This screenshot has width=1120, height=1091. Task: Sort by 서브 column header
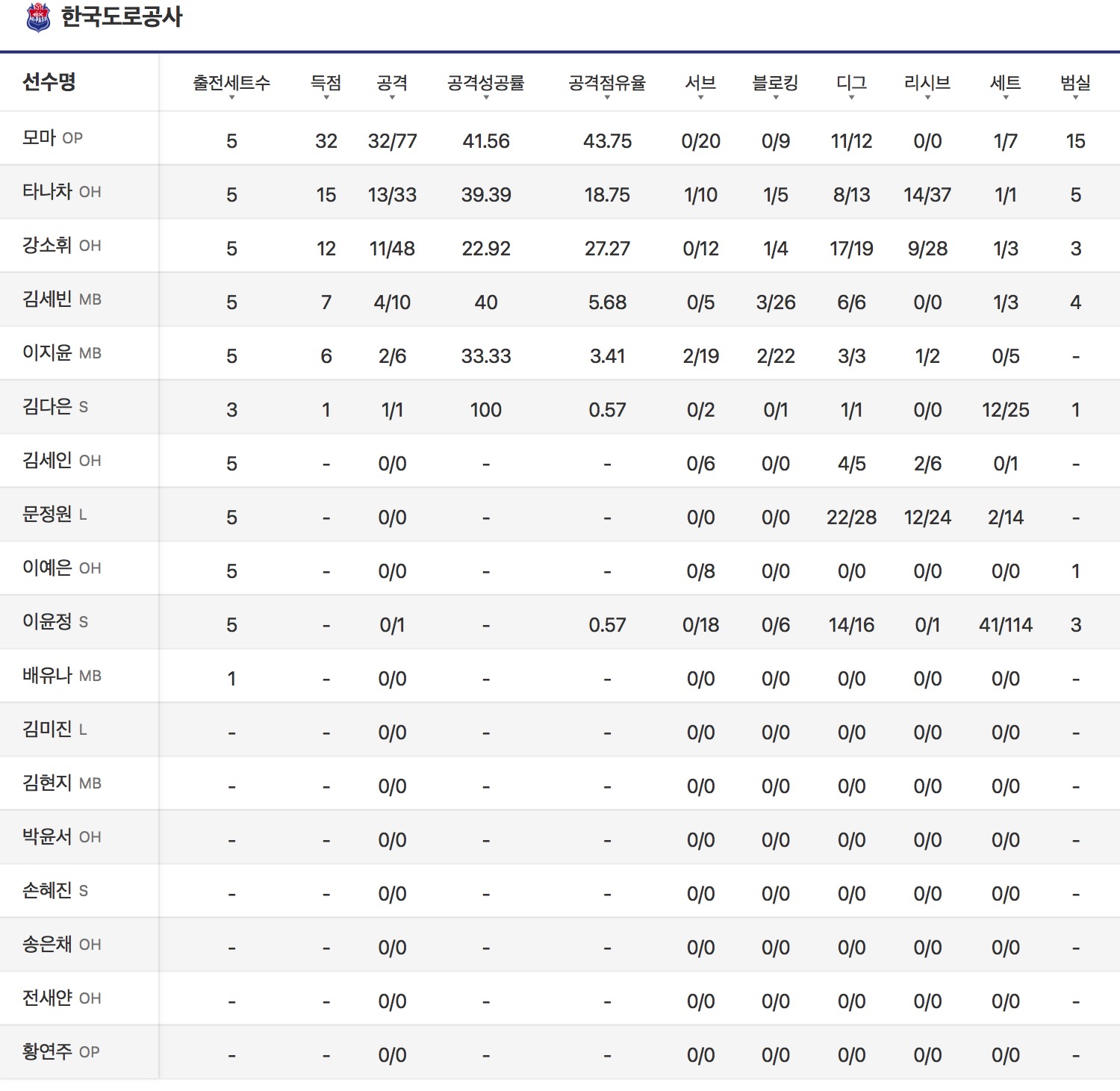pyautogui.click(x=700, y=84)
